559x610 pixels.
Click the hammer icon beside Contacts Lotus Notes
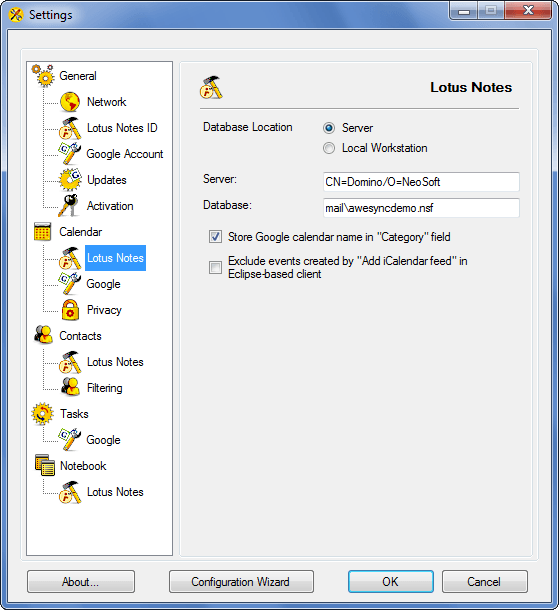(x=70, y=362)
